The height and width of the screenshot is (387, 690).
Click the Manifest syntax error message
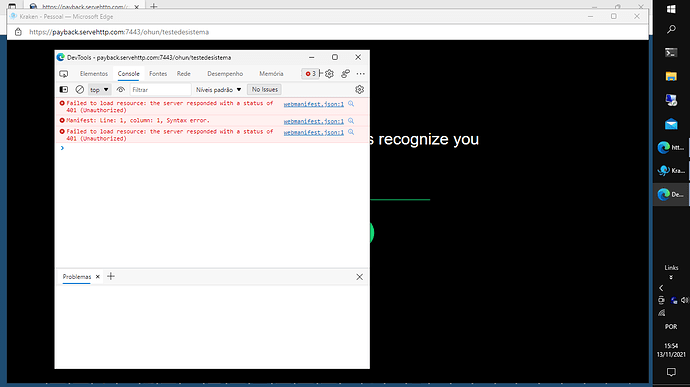(138, 120)
